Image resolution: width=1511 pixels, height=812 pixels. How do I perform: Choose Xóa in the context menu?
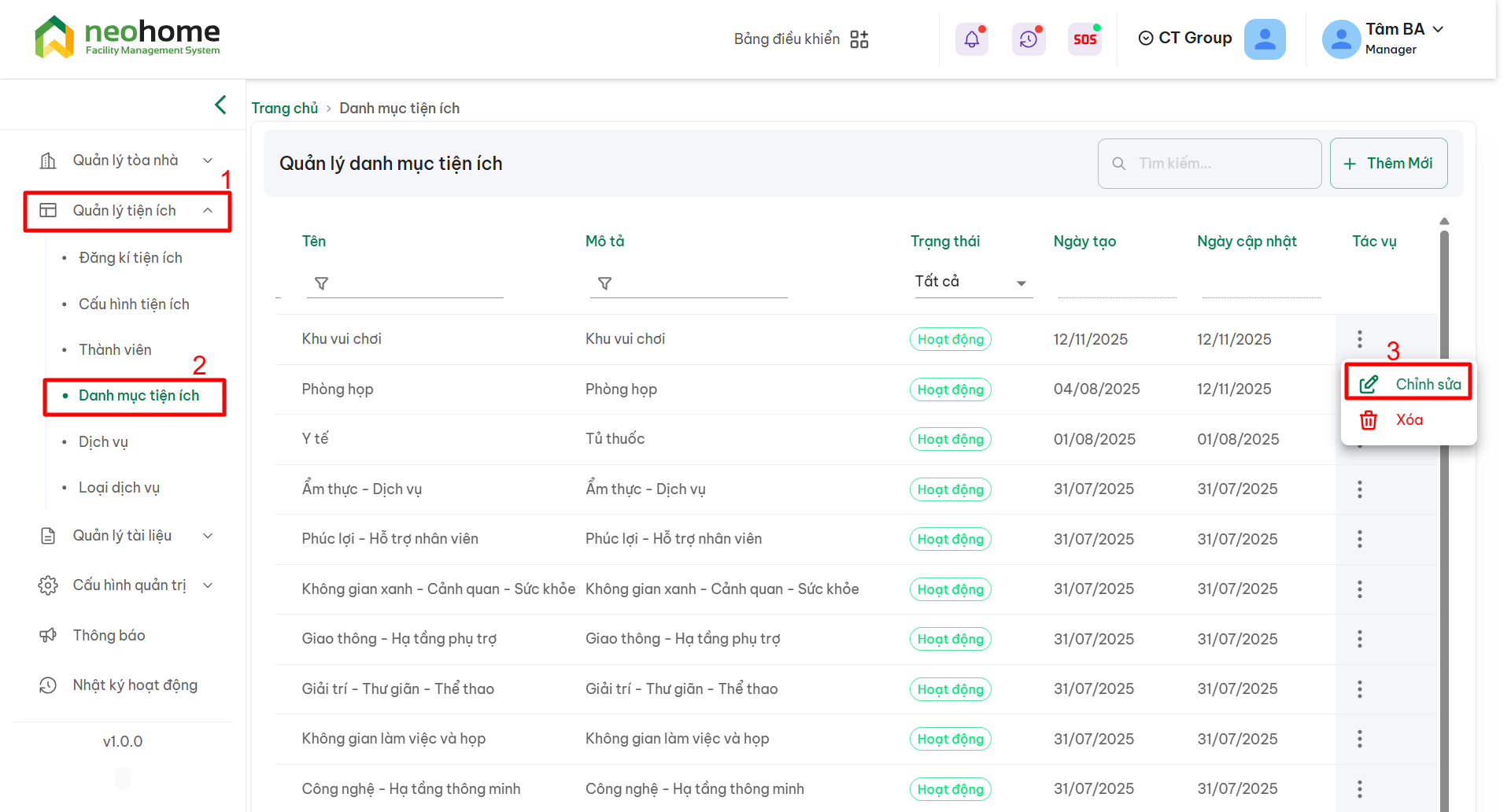(1408, 420)
